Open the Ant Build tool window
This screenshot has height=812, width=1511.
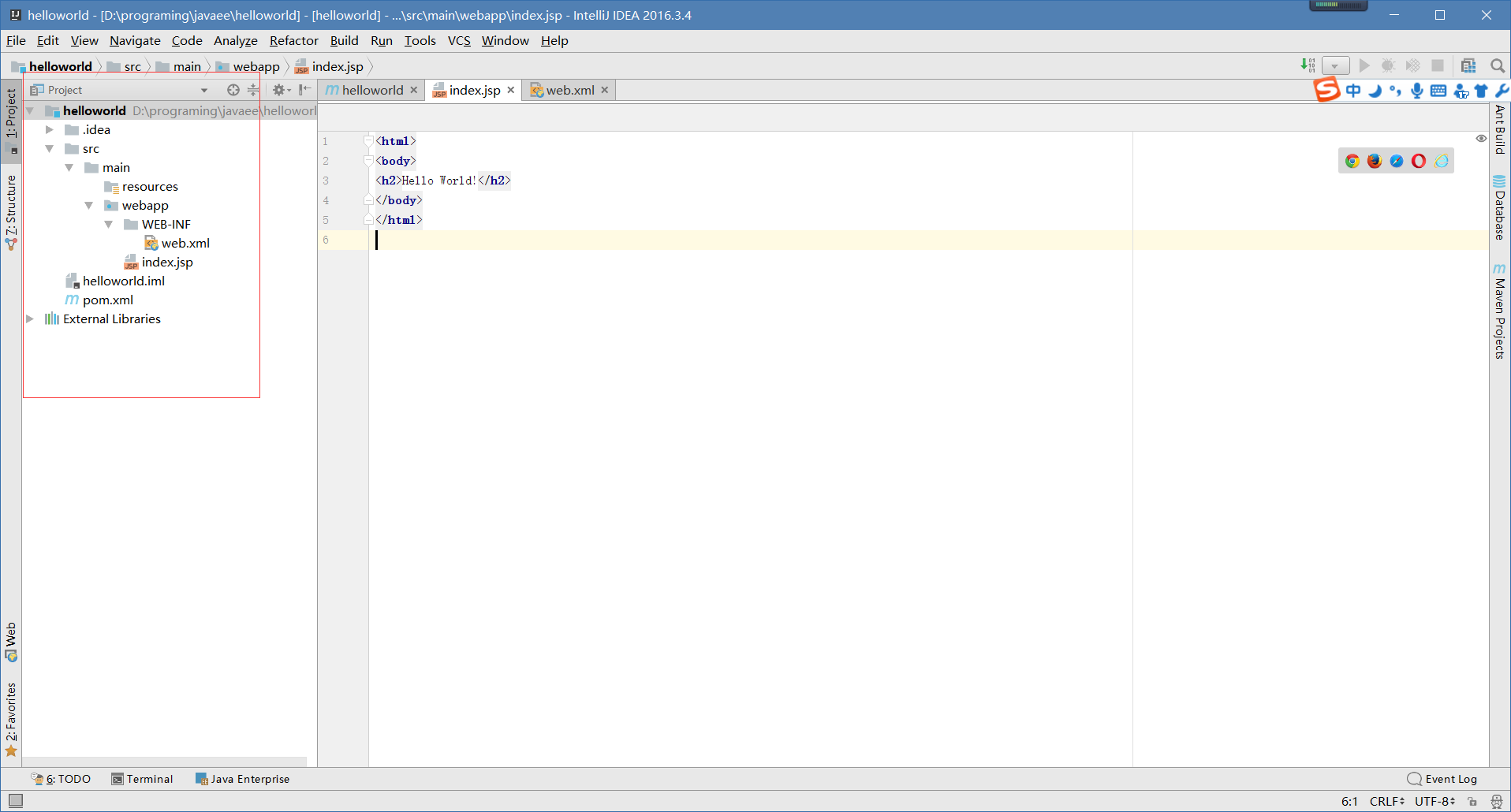1500,130
